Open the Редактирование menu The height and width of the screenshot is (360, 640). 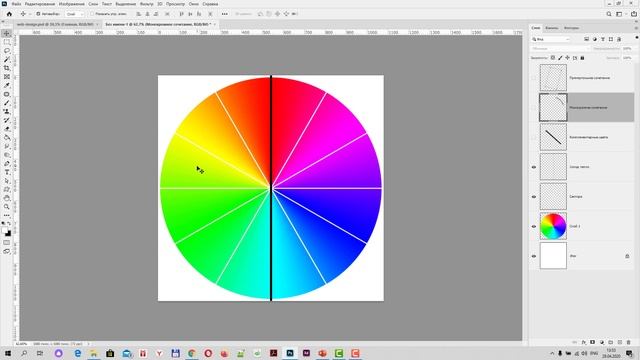40,4
